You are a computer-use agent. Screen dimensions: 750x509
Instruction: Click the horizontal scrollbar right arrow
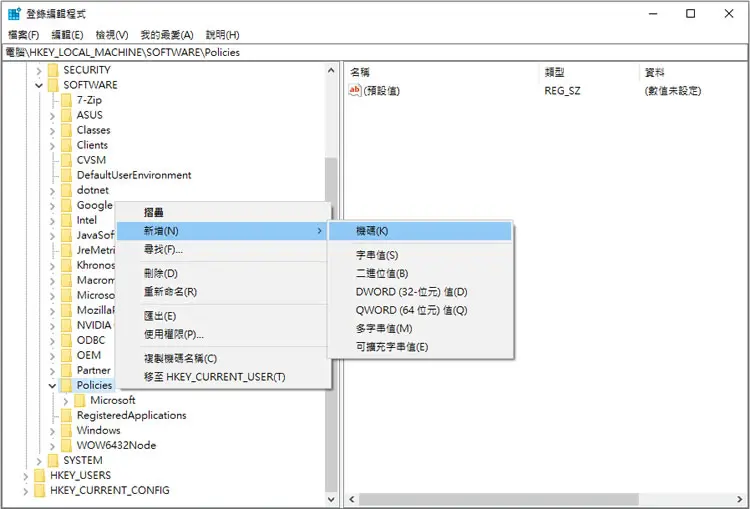coord(739,499)
